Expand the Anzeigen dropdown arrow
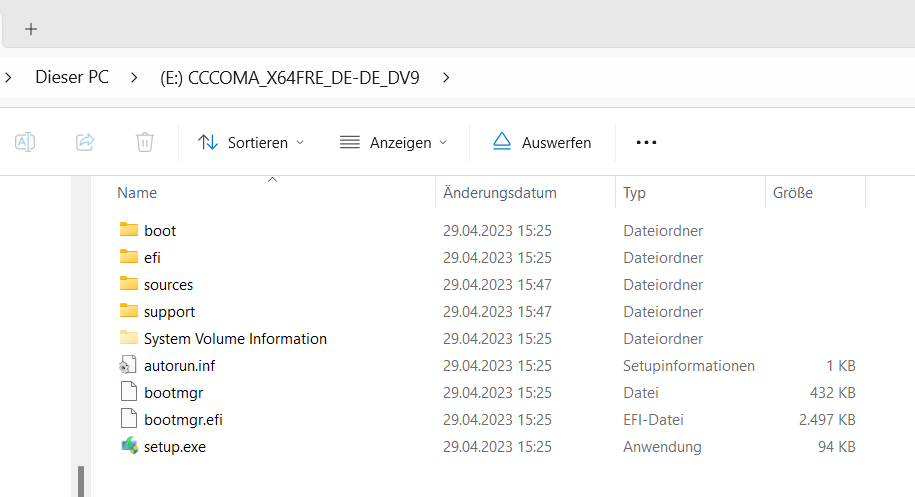Image resolution: width=915 pixels, height=497 pixels. pos(443,142)
